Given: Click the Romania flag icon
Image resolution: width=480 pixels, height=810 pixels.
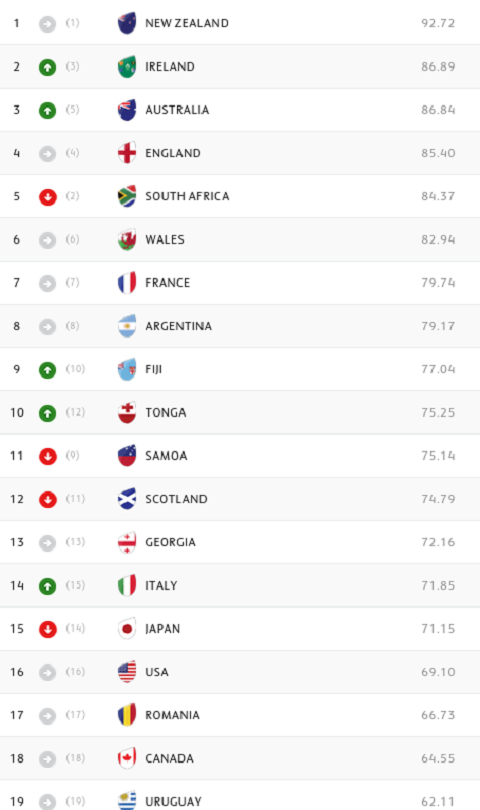Looking at the screenshot, I should pyautogui.click(x=127, y=715).
